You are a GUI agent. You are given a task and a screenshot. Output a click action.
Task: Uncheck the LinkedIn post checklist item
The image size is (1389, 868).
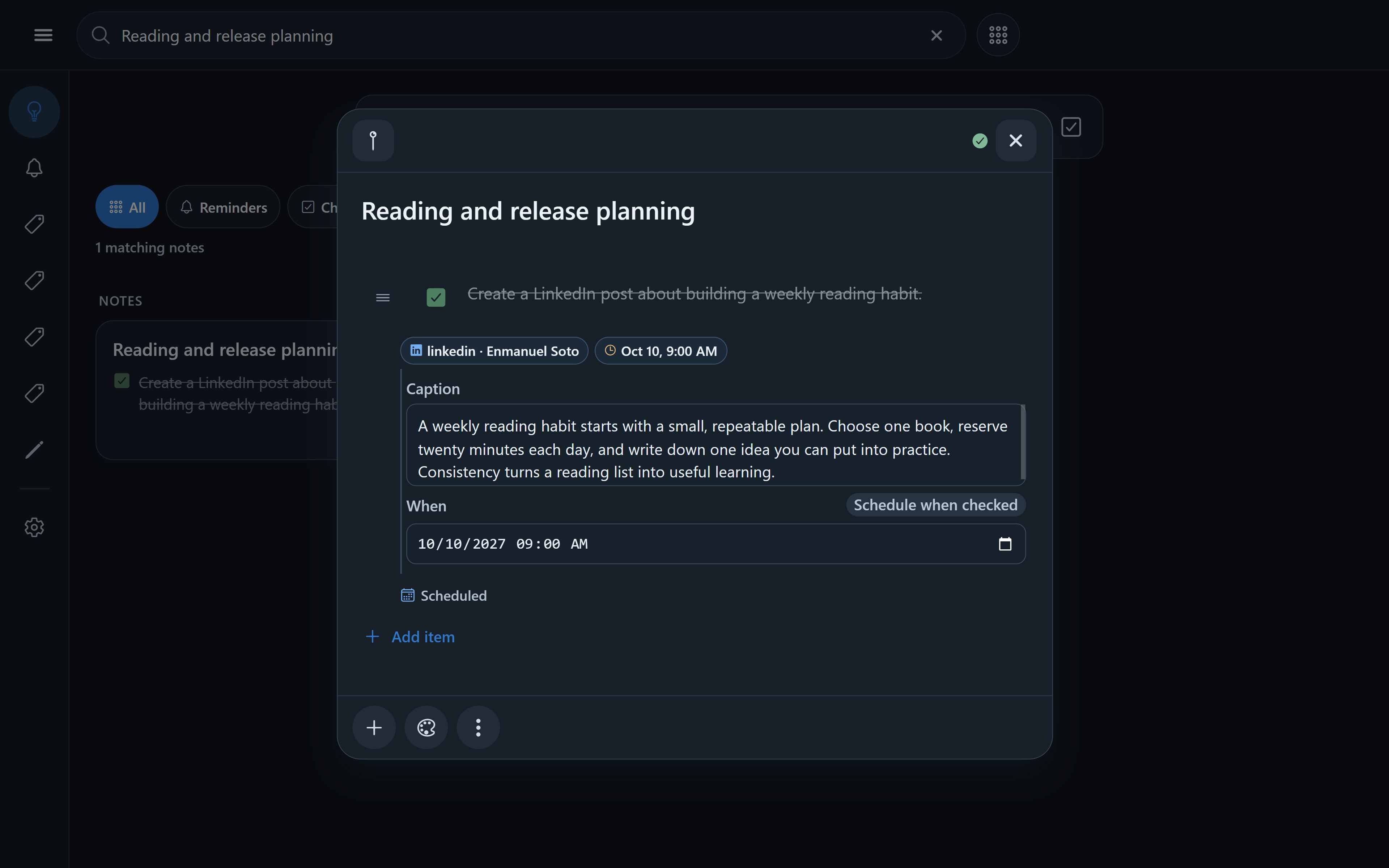click(x=436, y=297)
